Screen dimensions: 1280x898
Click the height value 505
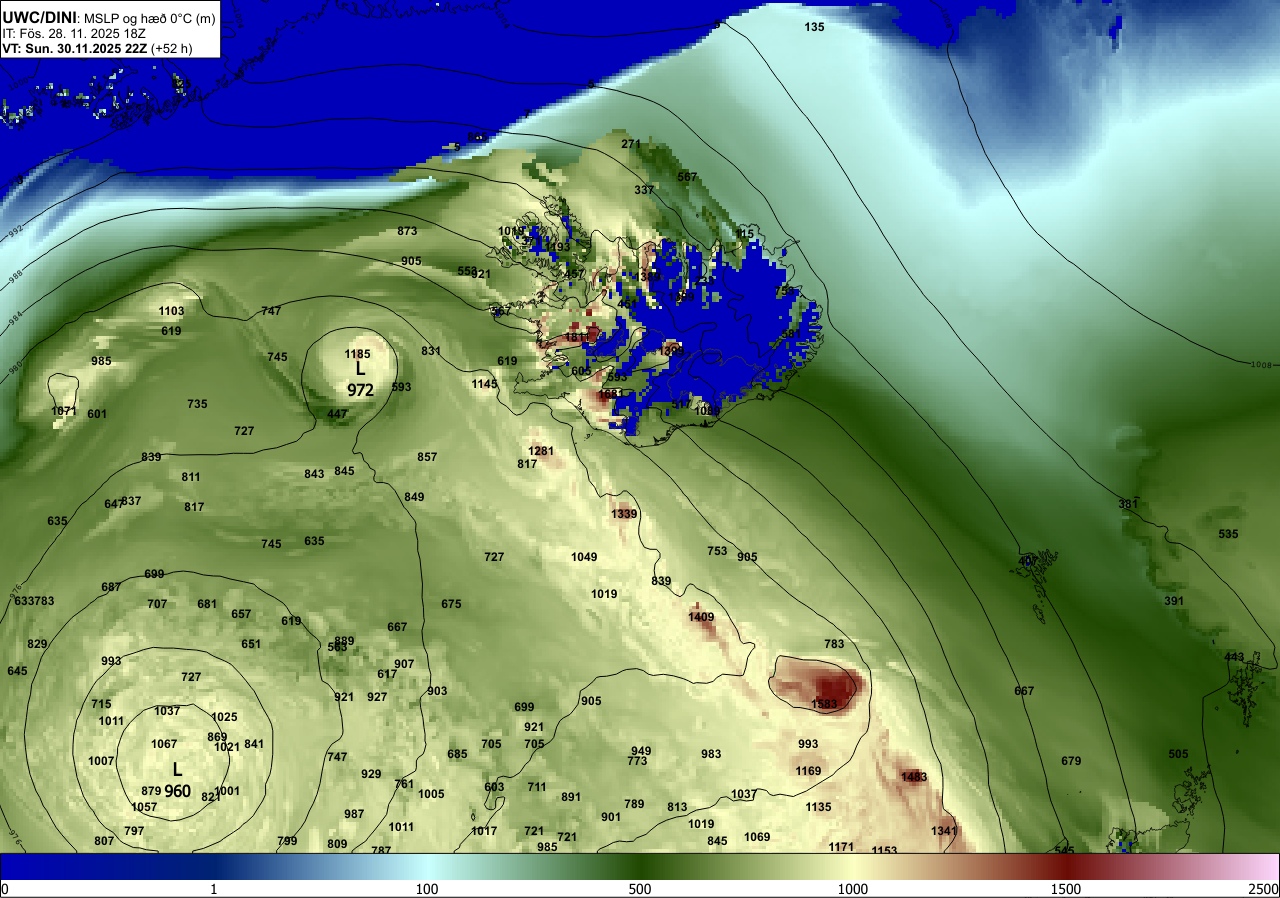(x=1178, y=754)
